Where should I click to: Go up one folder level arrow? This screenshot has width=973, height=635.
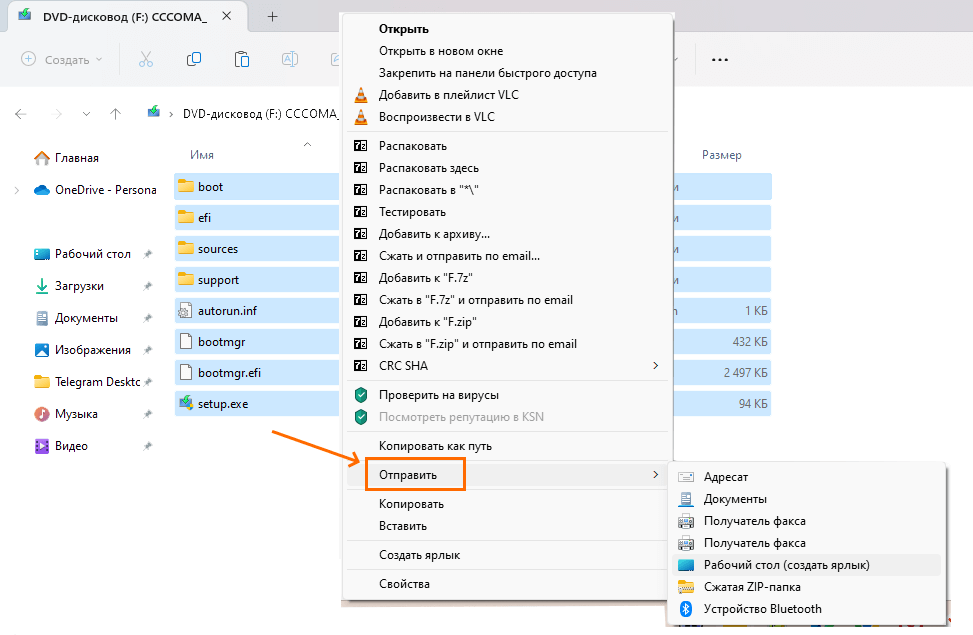pyautogui.click(x=115, y=114)
